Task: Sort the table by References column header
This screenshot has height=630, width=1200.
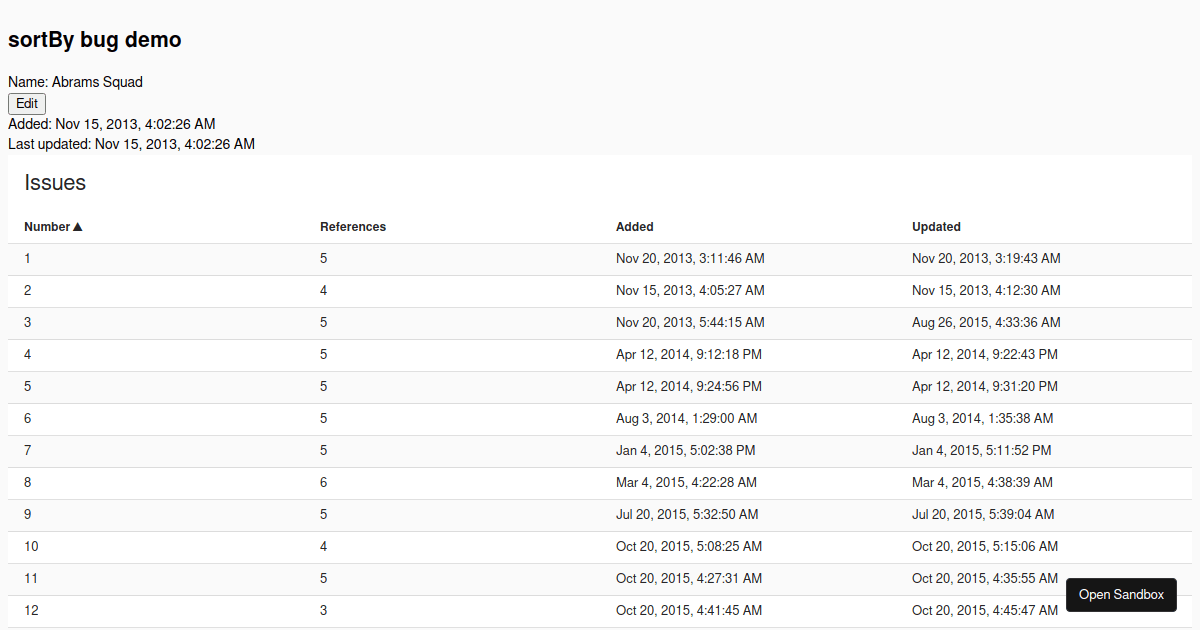Action: coord(353,227)
